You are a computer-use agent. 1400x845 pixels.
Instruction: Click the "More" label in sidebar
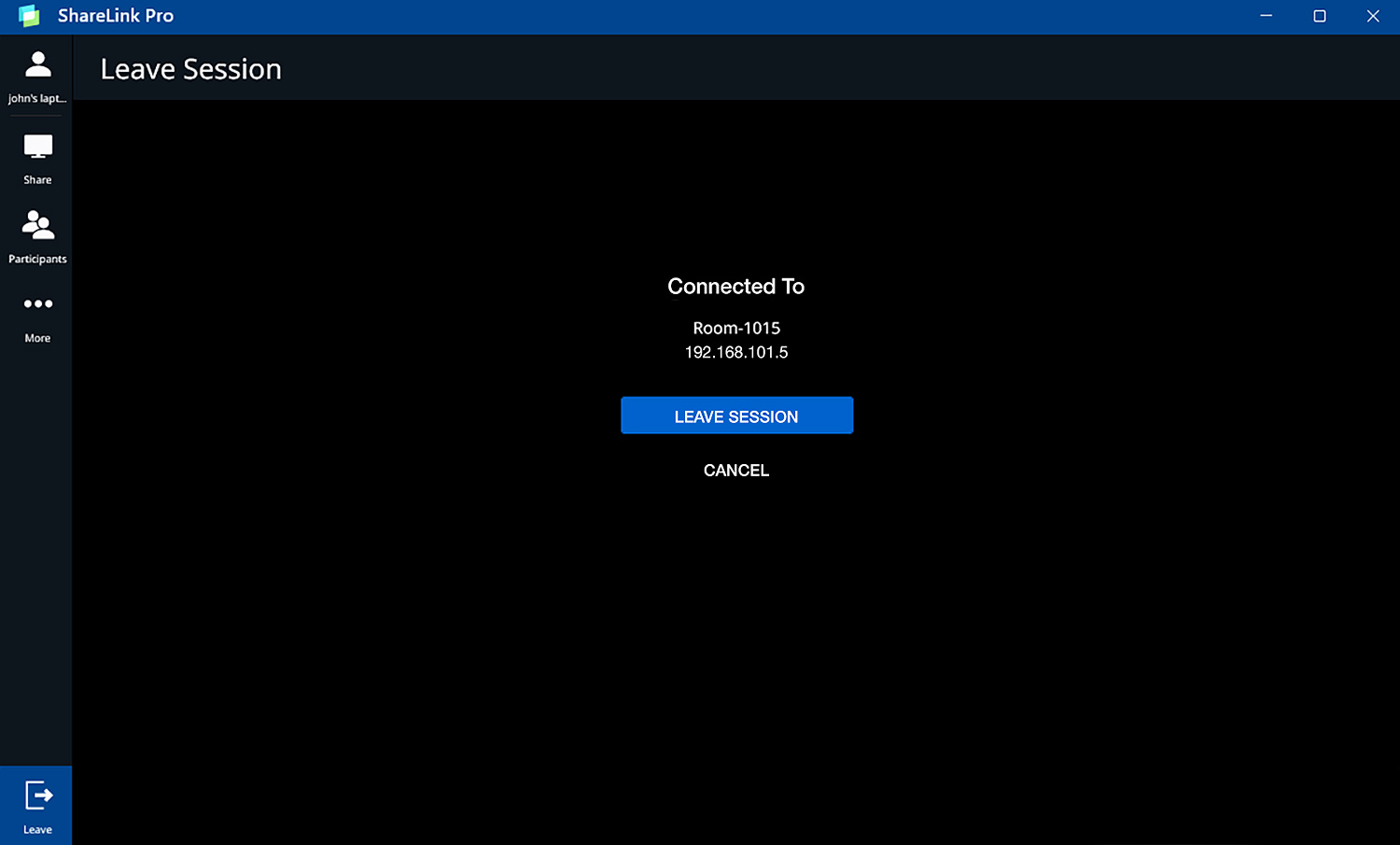coord(37,338)
